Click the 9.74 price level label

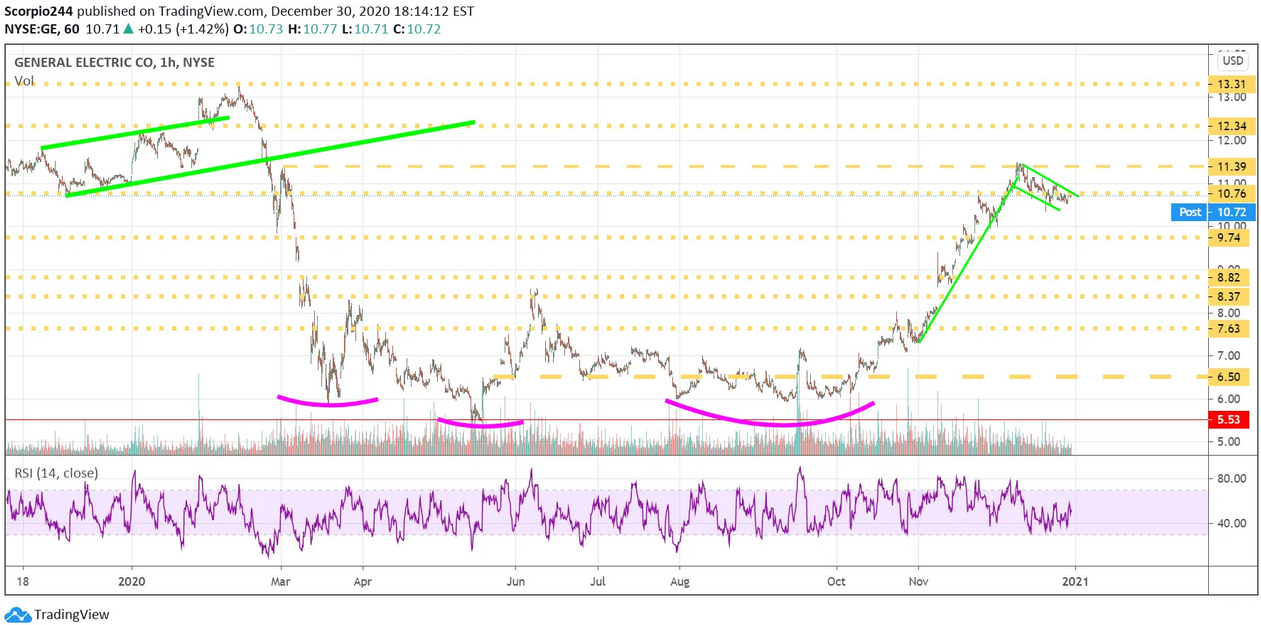pos(1229,238)
